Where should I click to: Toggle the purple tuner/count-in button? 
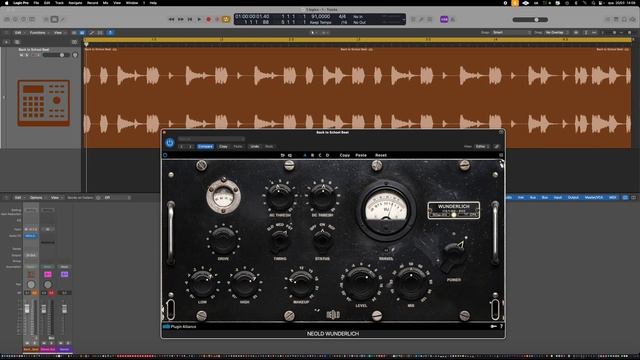click(444, 19)
